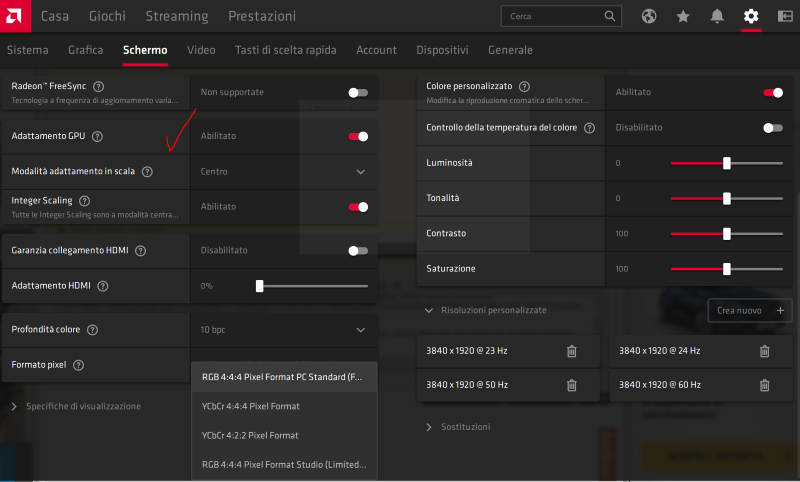The image size is (800, 482).
Task: Select the 3840 x 1920 @ 60 Hz entry
Action: tap(701, 385)
